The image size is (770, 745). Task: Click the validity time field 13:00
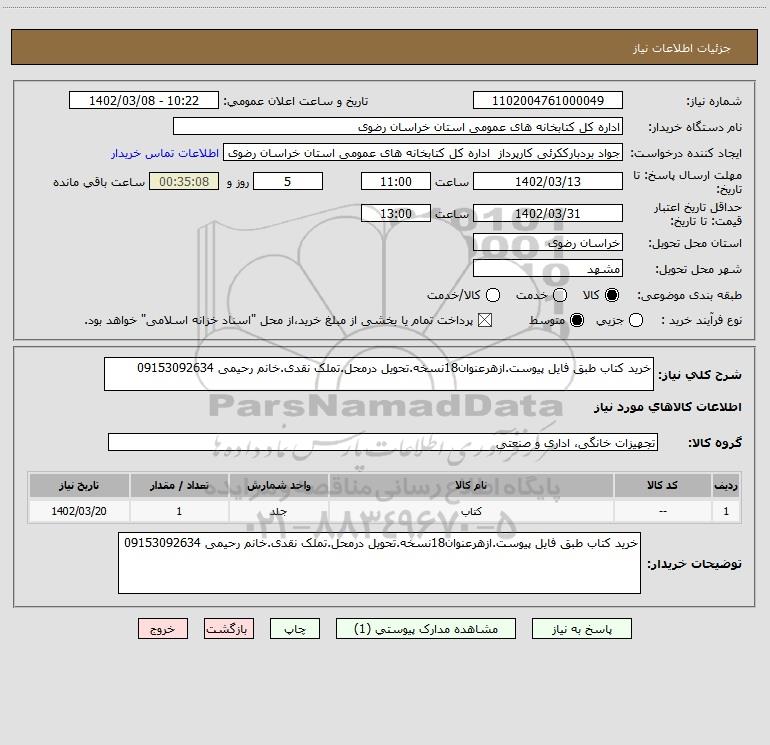396,213
